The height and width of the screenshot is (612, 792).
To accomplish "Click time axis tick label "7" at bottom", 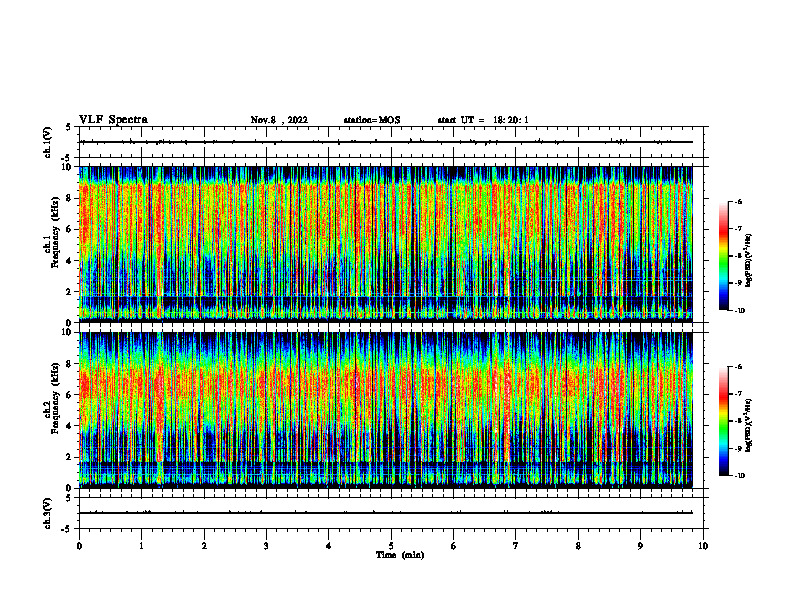I will (x=516, y=546).
